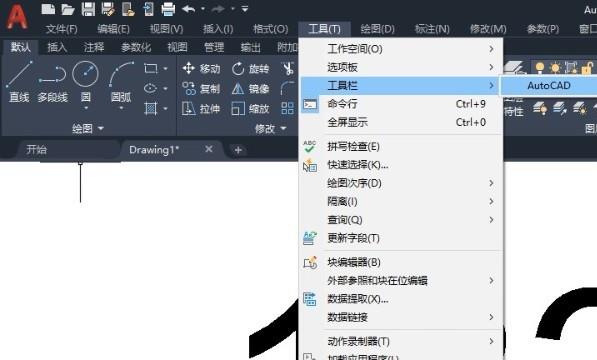The height and width of the screenshot is (360, 597).
Task: Open a file with the folder icon
Action: [x=68, y=9]
